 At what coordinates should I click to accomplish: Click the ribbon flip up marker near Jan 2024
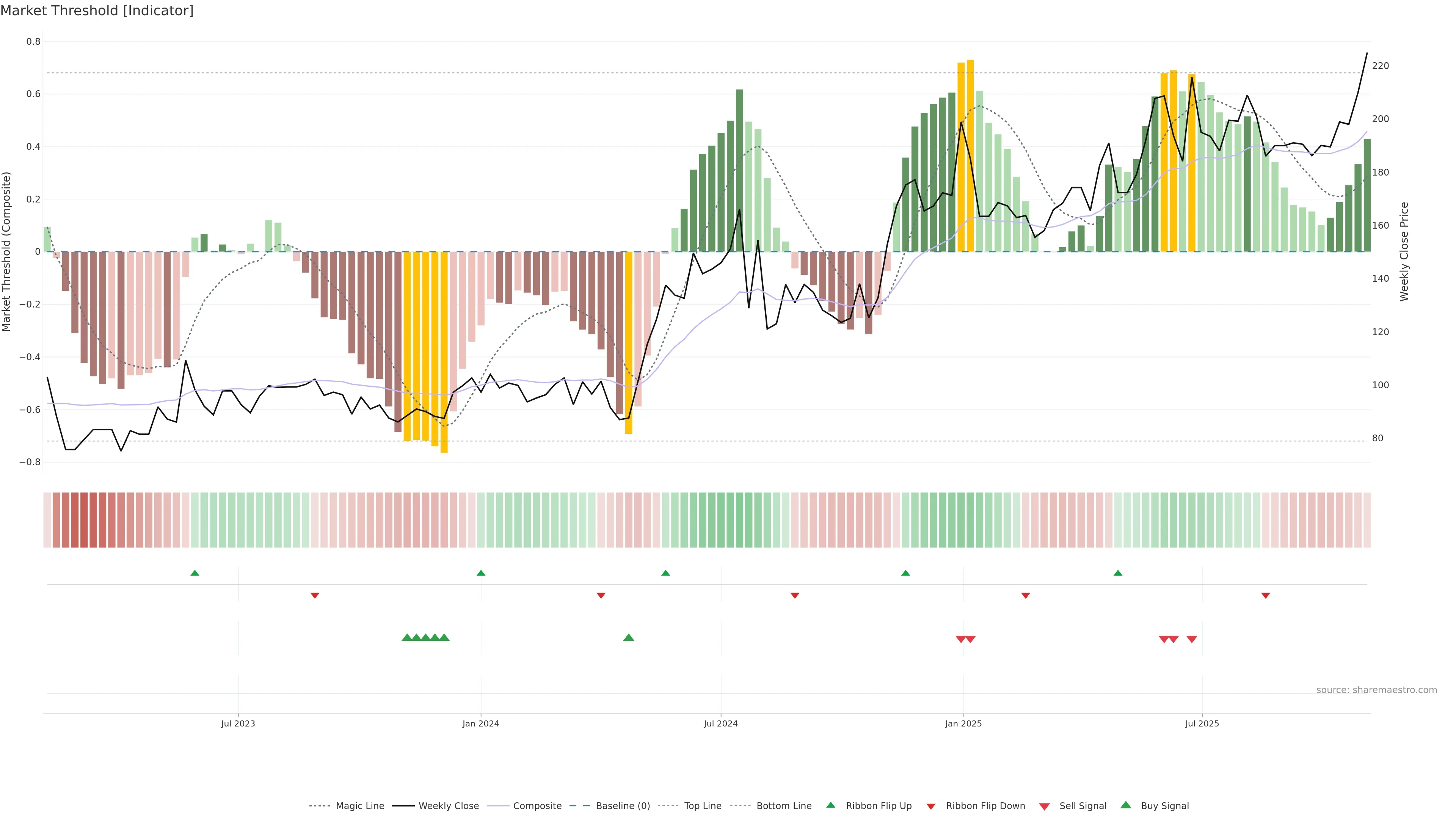[480, 573]
